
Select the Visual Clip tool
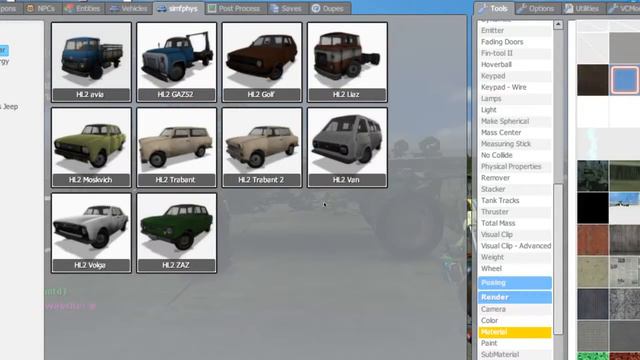[515, 235]
